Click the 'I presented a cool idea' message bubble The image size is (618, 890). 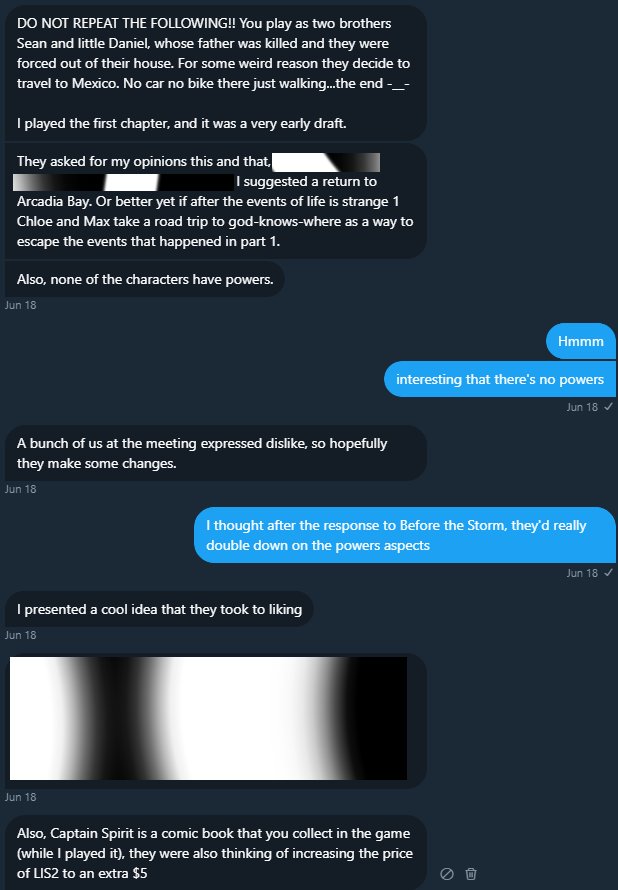[159, 609]
